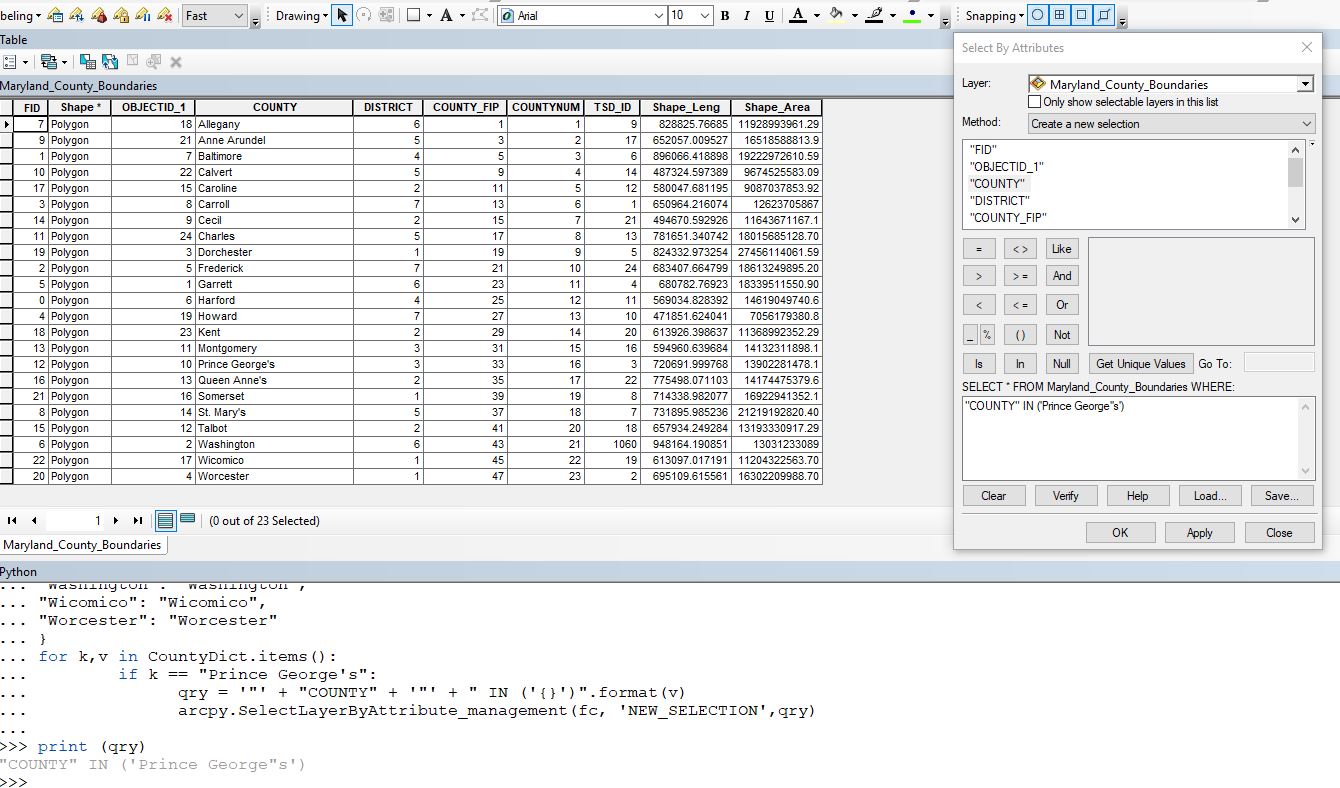Click the Related Tables icon
Viewport: 1340px width, 788px height.
tap(48, 62)
